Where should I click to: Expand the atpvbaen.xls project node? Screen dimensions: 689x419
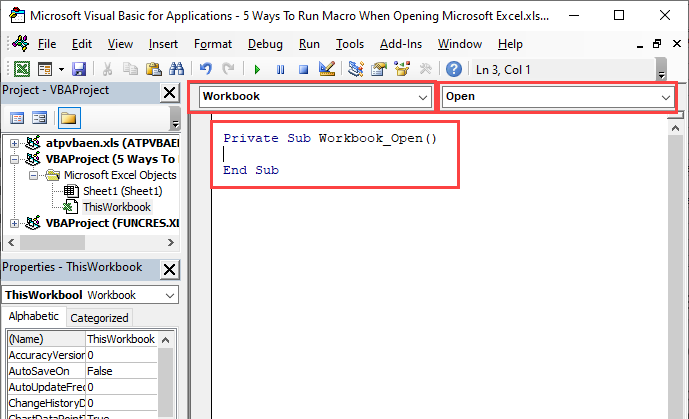14,143
